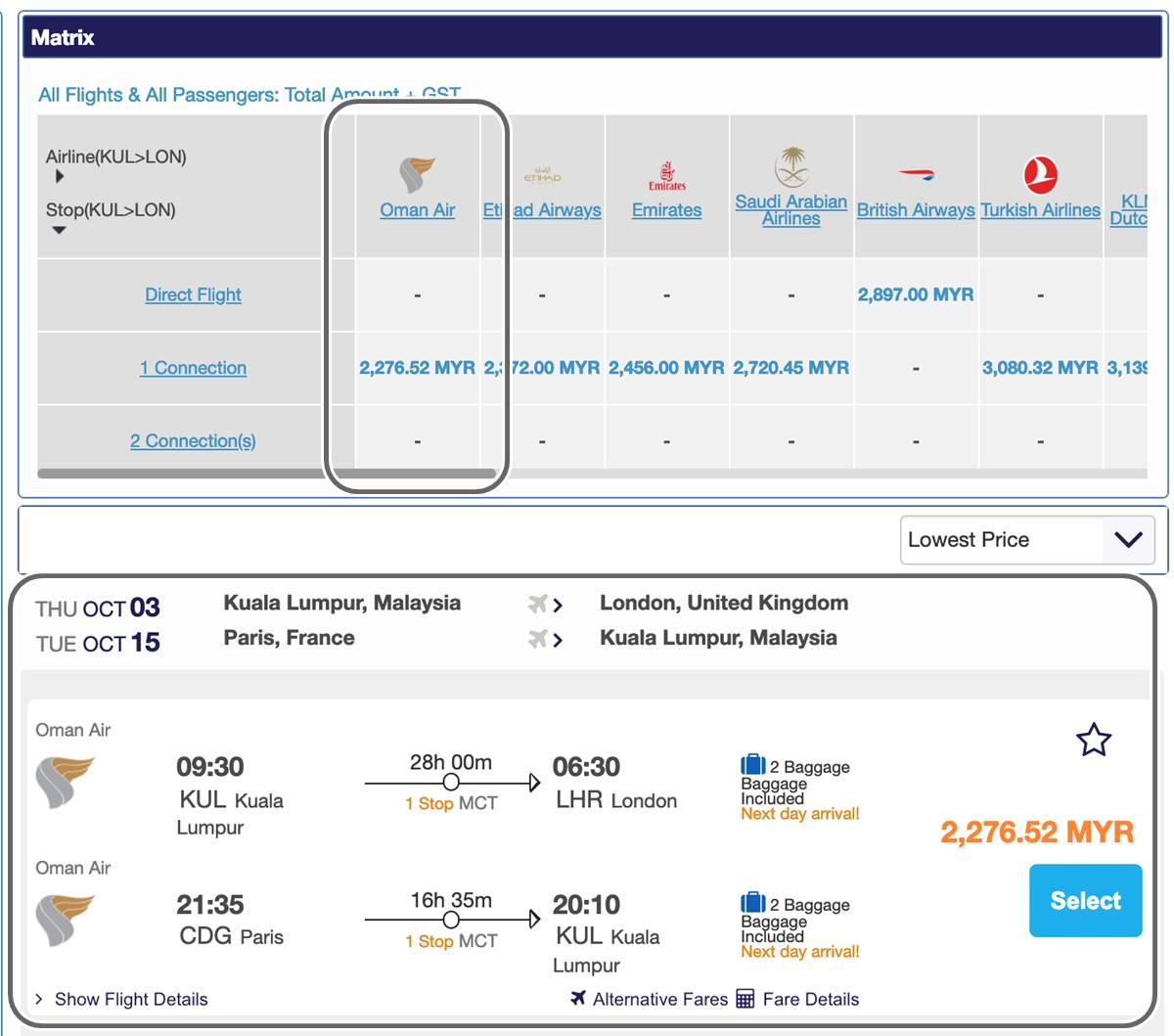
Task: Click the 06:30 arrival time at LHR
Action: coord(586,767)
